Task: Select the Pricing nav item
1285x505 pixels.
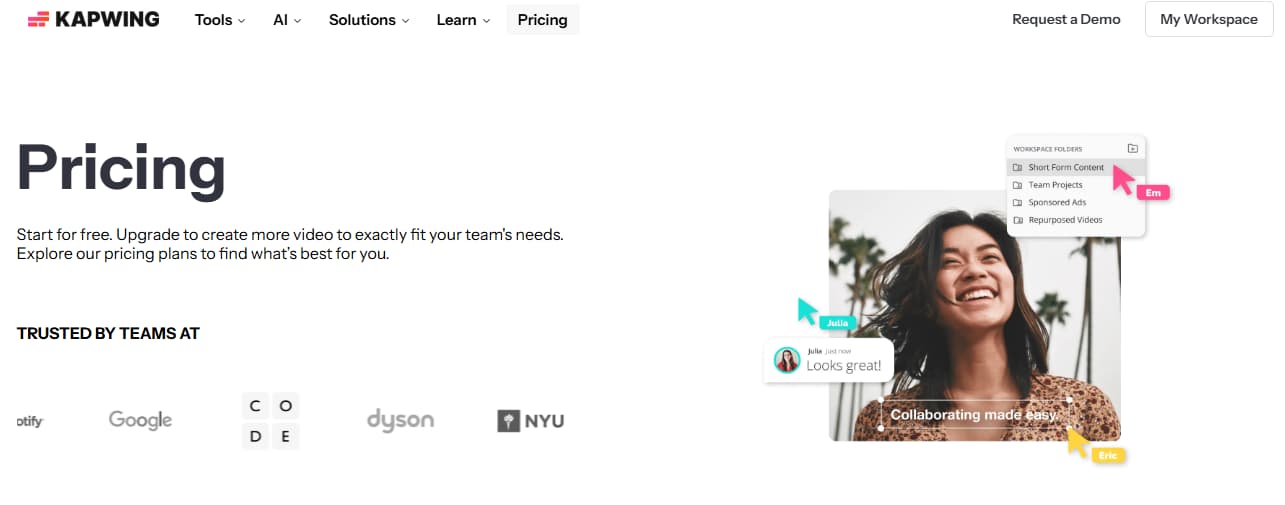Action: 542,20
